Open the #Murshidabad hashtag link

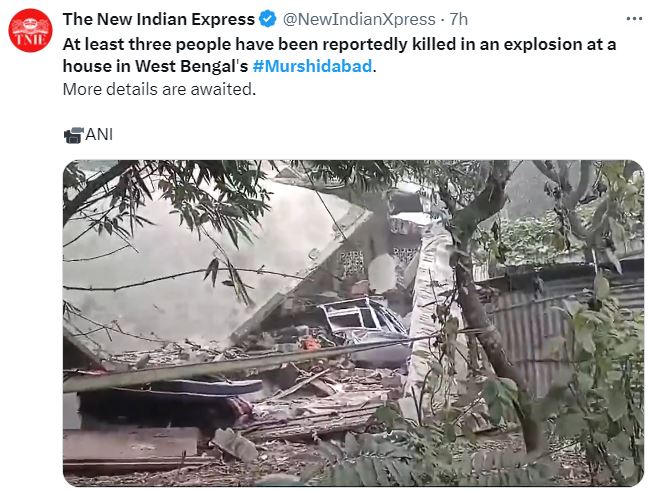point(312,66)
